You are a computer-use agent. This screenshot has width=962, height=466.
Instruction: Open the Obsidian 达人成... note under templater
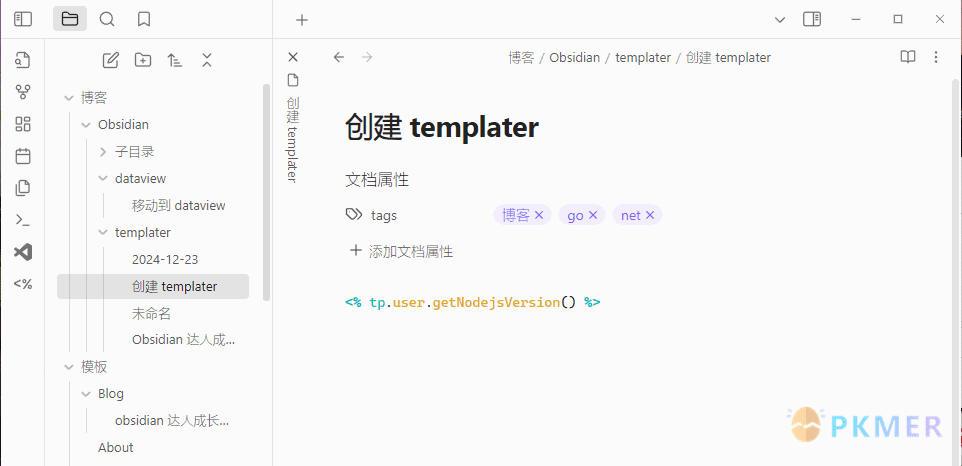[x=183, y=340]
